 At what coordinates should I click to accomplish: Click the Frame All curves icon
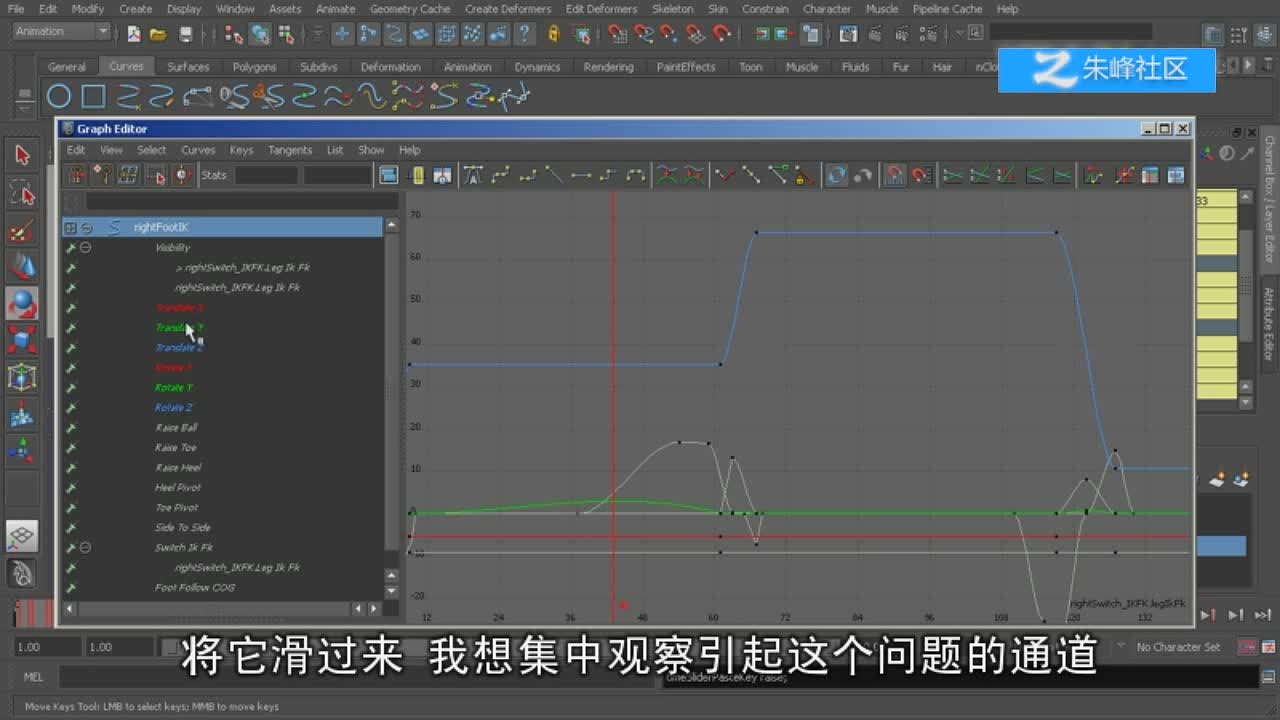tap(389, 175)
